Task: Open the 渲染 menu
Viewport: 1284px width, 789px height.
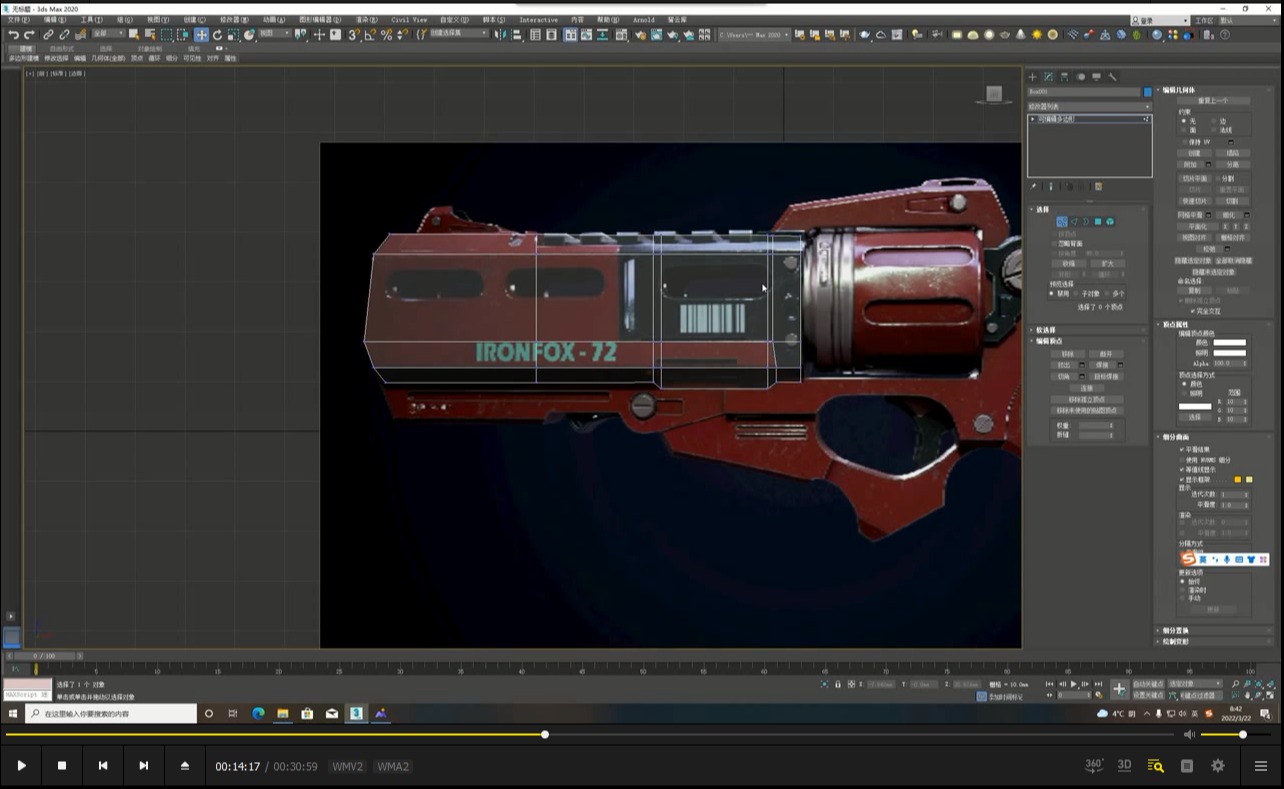Action: pyautogui.click(x=366, y=20)
